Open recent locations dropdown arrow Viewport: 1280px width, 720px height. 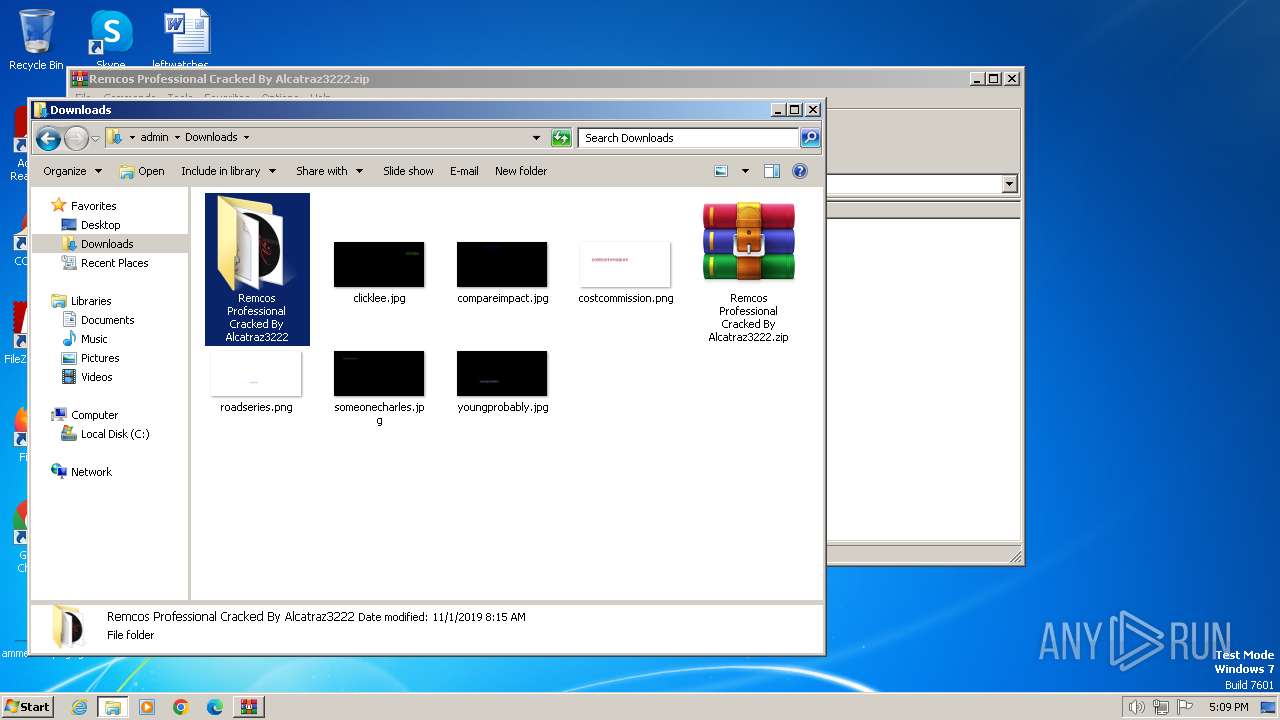tap(96, 138)
